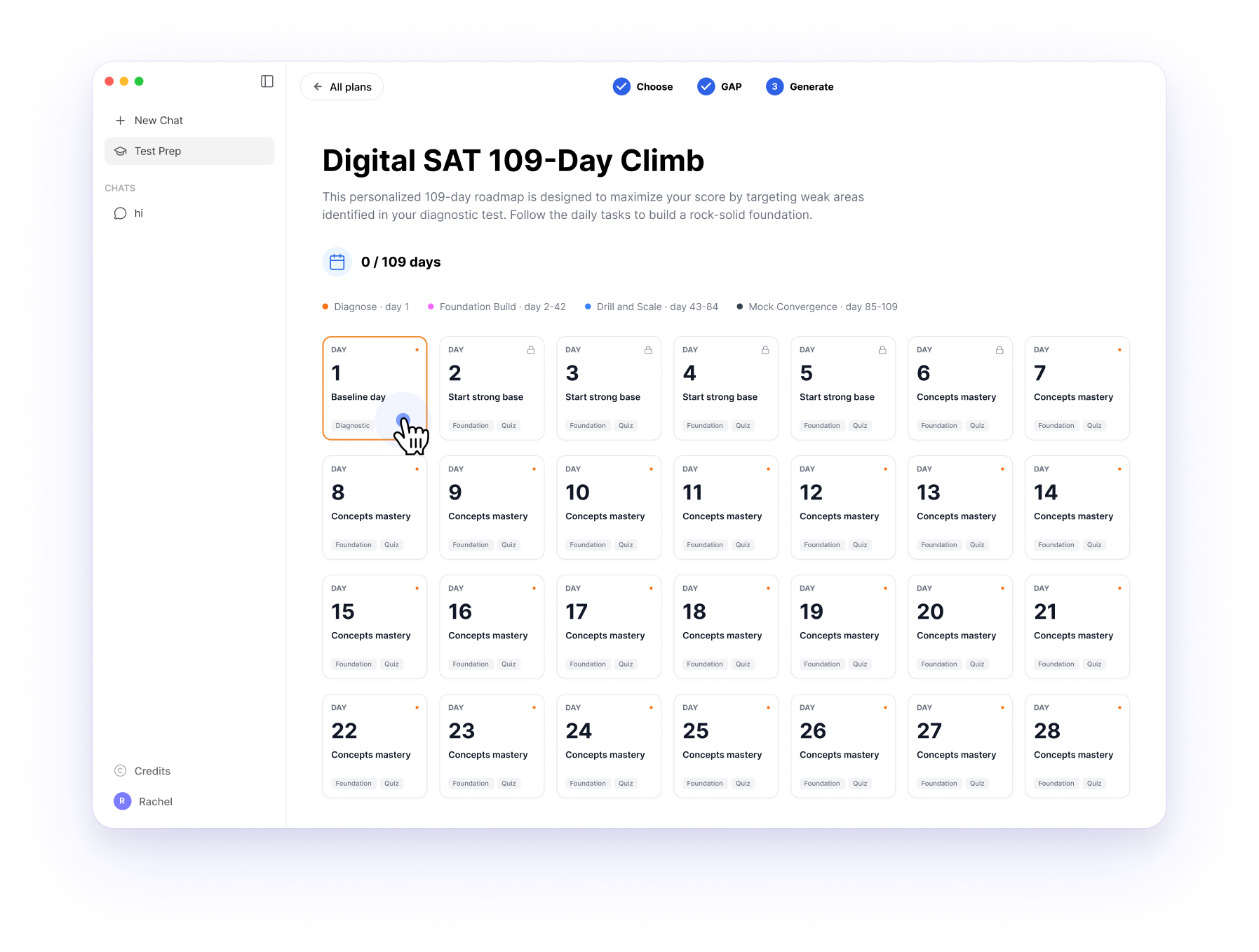Open the Day 17 card
1259x952 pixels.
point(609,627)
